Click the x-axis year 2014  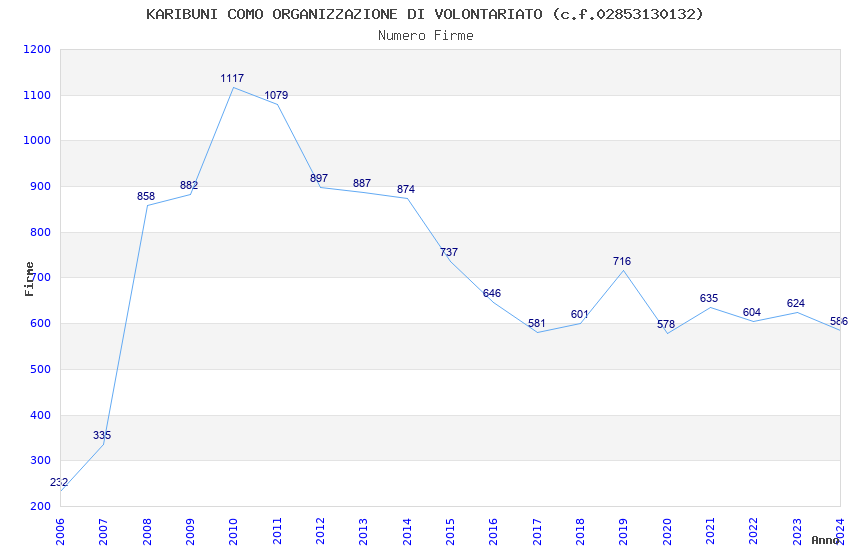[x=407, y=531]
